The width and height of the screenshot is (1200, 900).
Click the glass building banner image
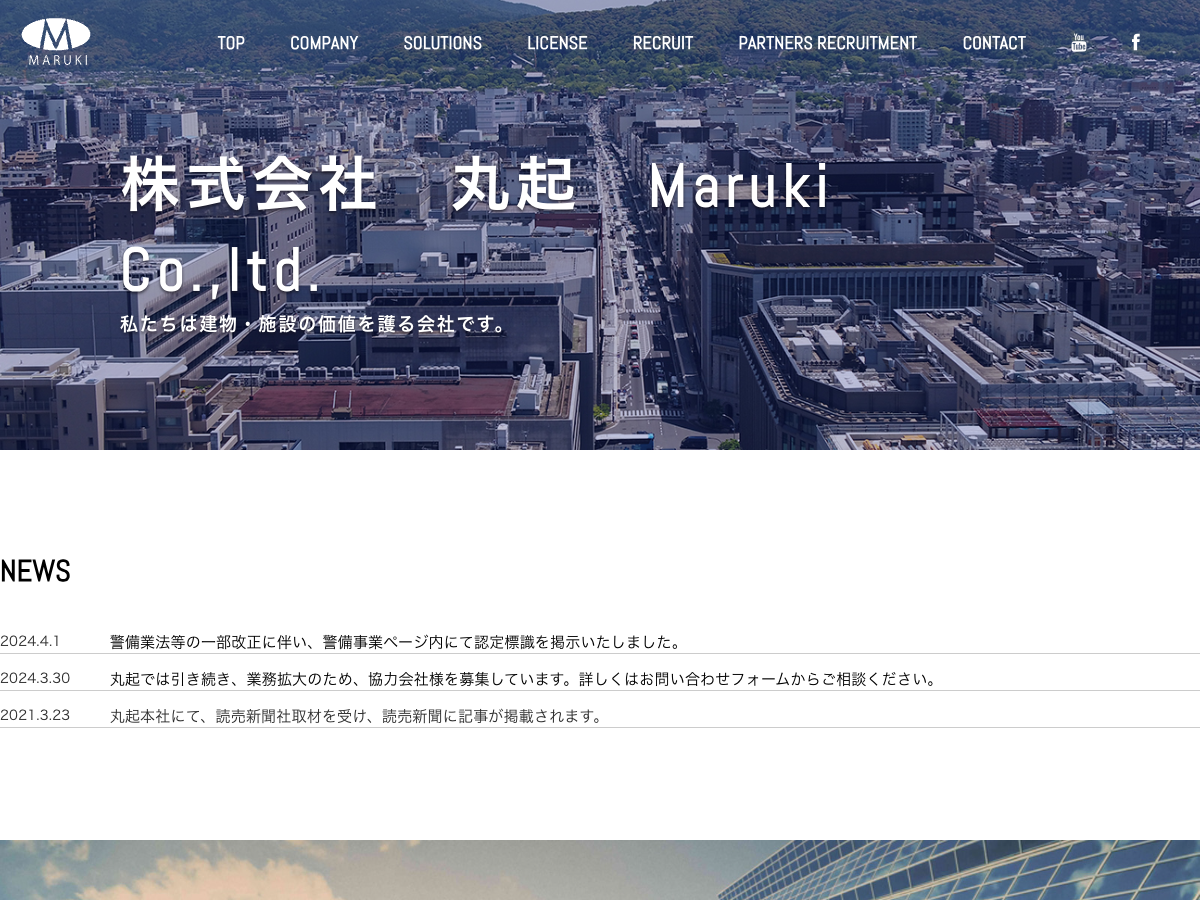pos(600,870)
